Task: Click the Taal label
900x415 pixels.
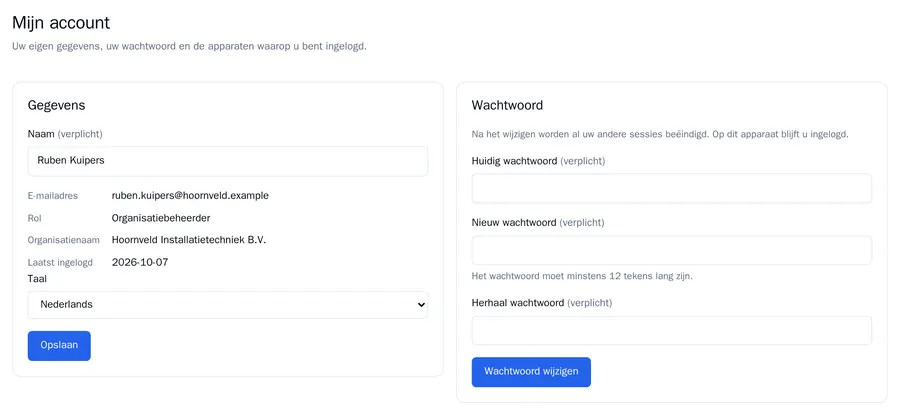Action: (x=37, y=279)
